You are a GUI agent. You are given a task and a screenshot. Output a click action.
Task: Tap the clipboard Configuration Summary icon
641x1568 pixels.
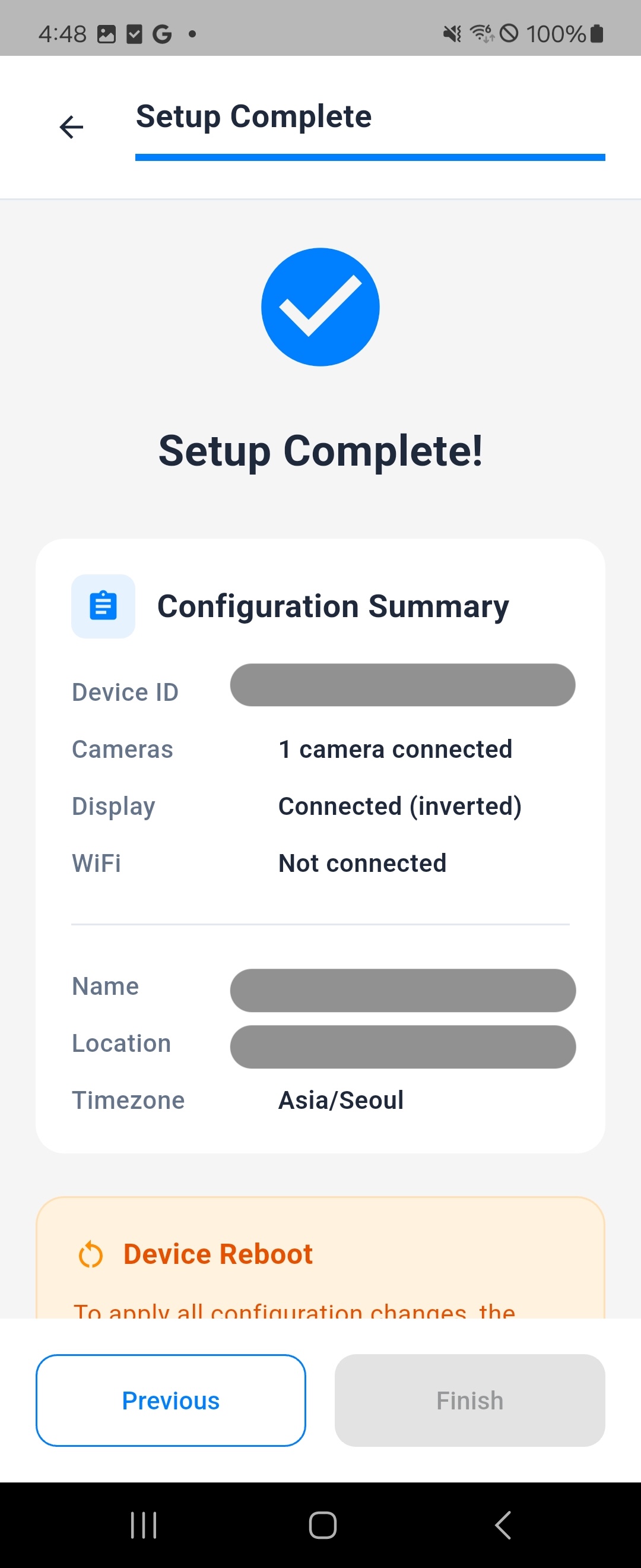coord(103,606)
